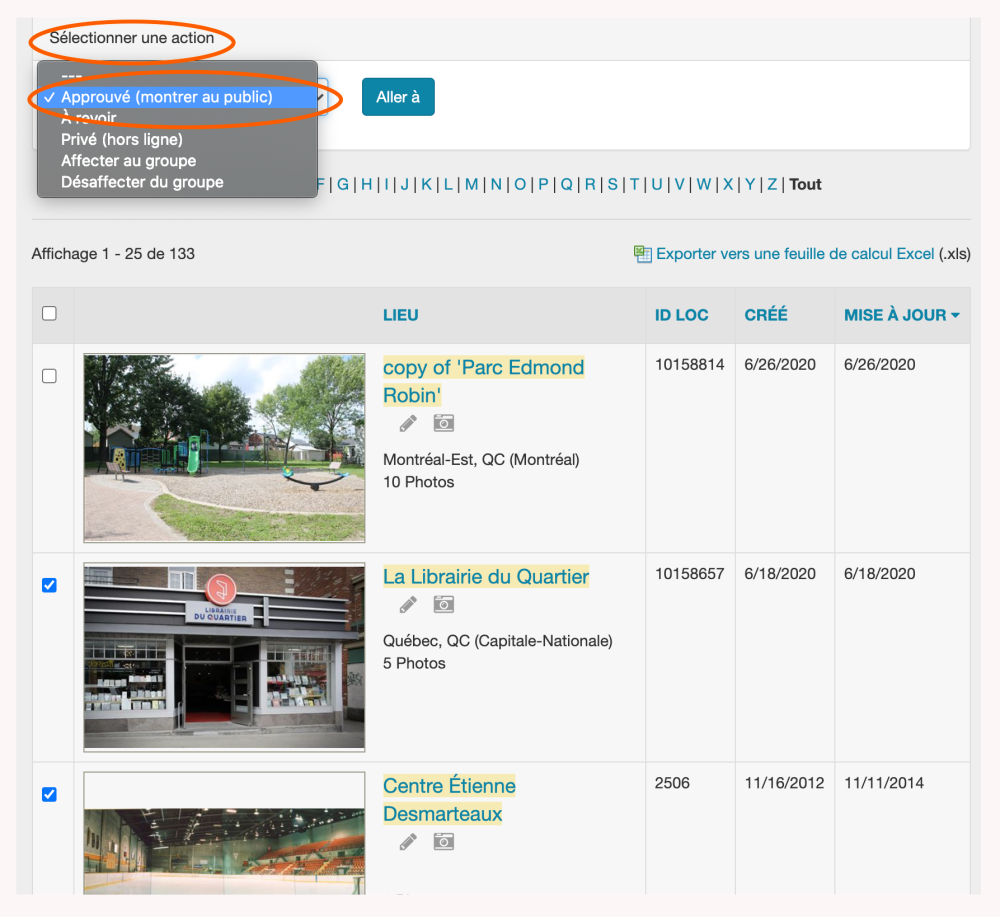Open the 'Centre Étienne Desmarteaux' location link
The width and height of the screenshot is (1000, 917).
point(449,800)
